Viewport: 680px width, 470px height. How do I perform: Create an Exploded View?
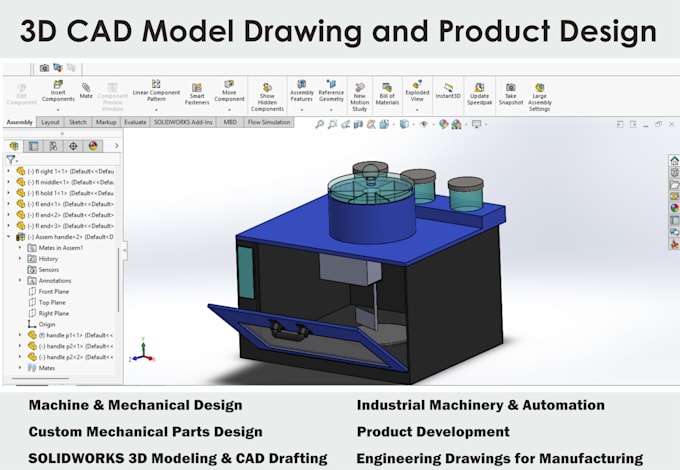coord(417,91)
